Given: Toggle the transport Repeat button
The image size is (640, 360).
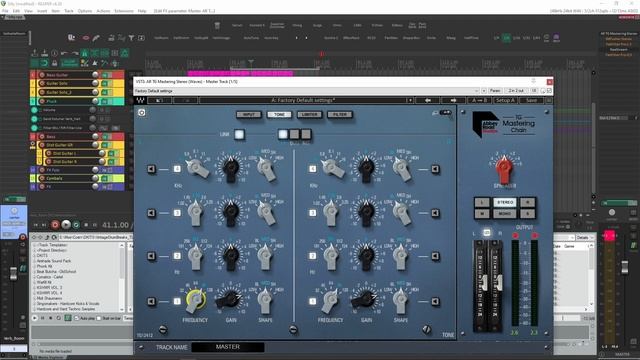Looking at the screenshot, I should point(76,225).
